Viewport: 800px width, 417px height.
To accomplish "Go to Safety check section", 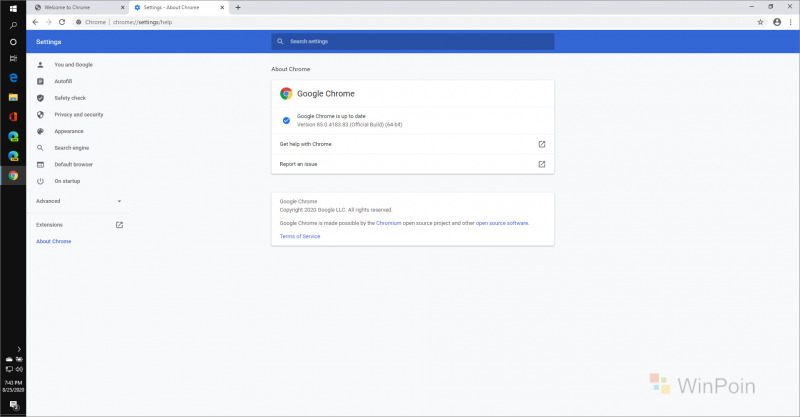I will [x=70, y=98].
